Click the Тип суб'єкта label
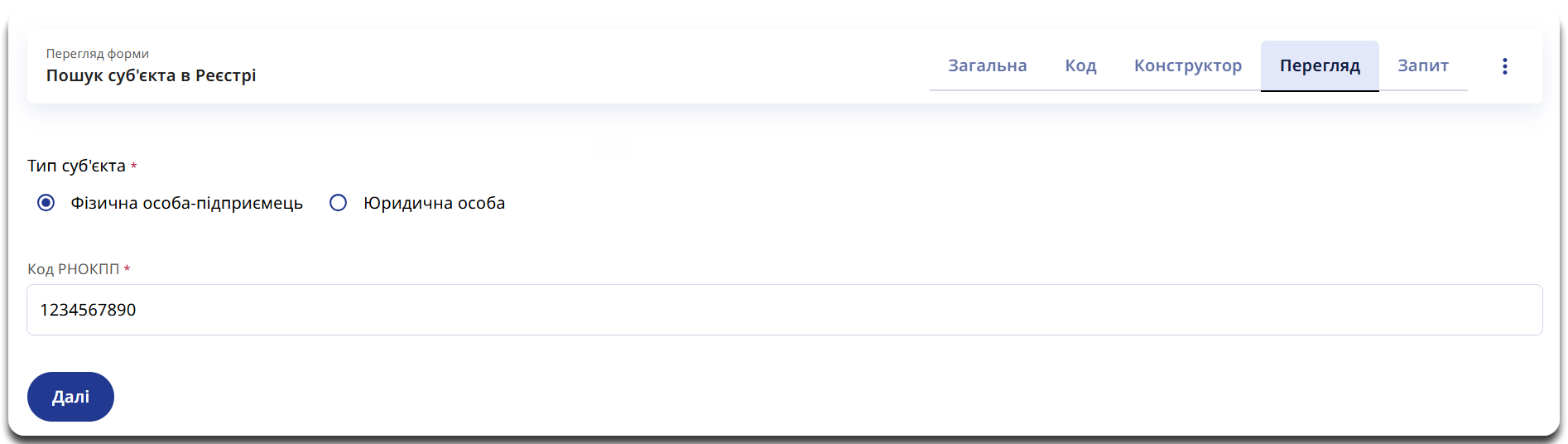The width and height of the screenshot is (1568, 444). pos(76,166)
